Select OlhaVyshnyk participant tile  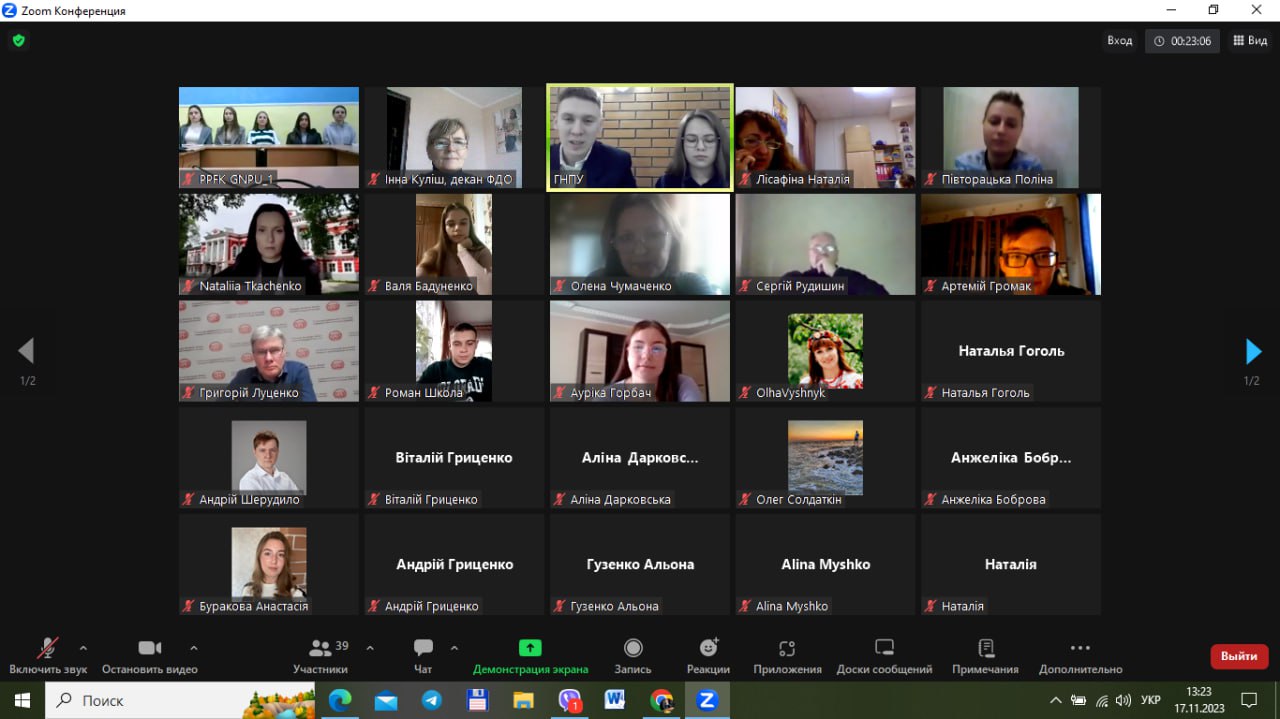[x=825, y=351]
